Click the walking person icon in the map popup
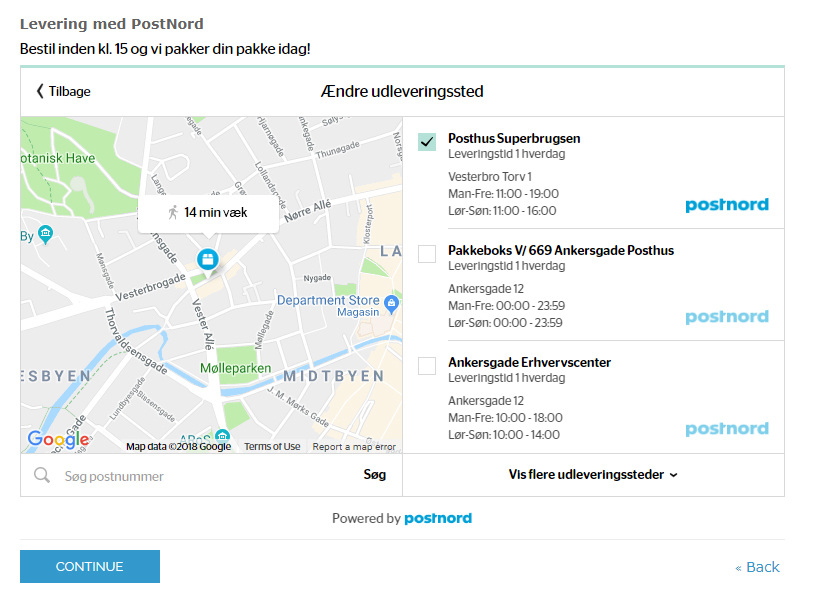This screenshot has width=816, height=593. 173,212
